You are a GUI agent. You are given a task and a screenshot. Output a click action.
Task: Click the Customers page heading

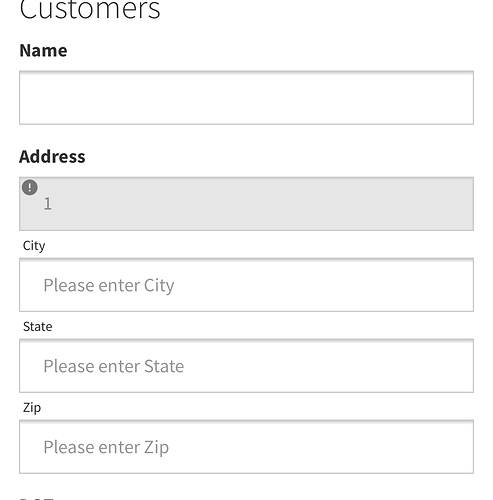pyautogui.click(x=90, y=9)
